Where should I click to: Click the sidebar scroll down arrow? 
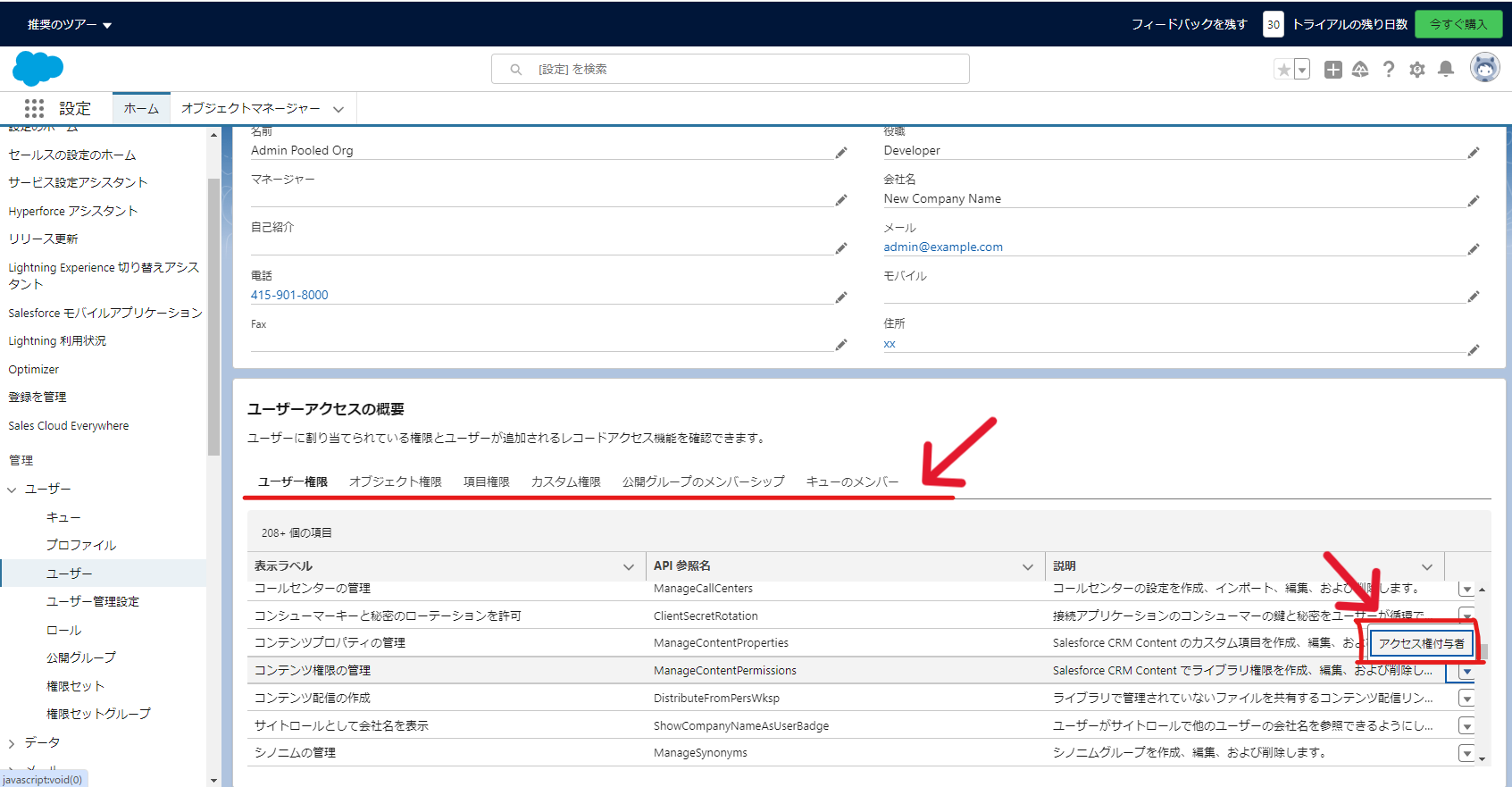(213, 780)
